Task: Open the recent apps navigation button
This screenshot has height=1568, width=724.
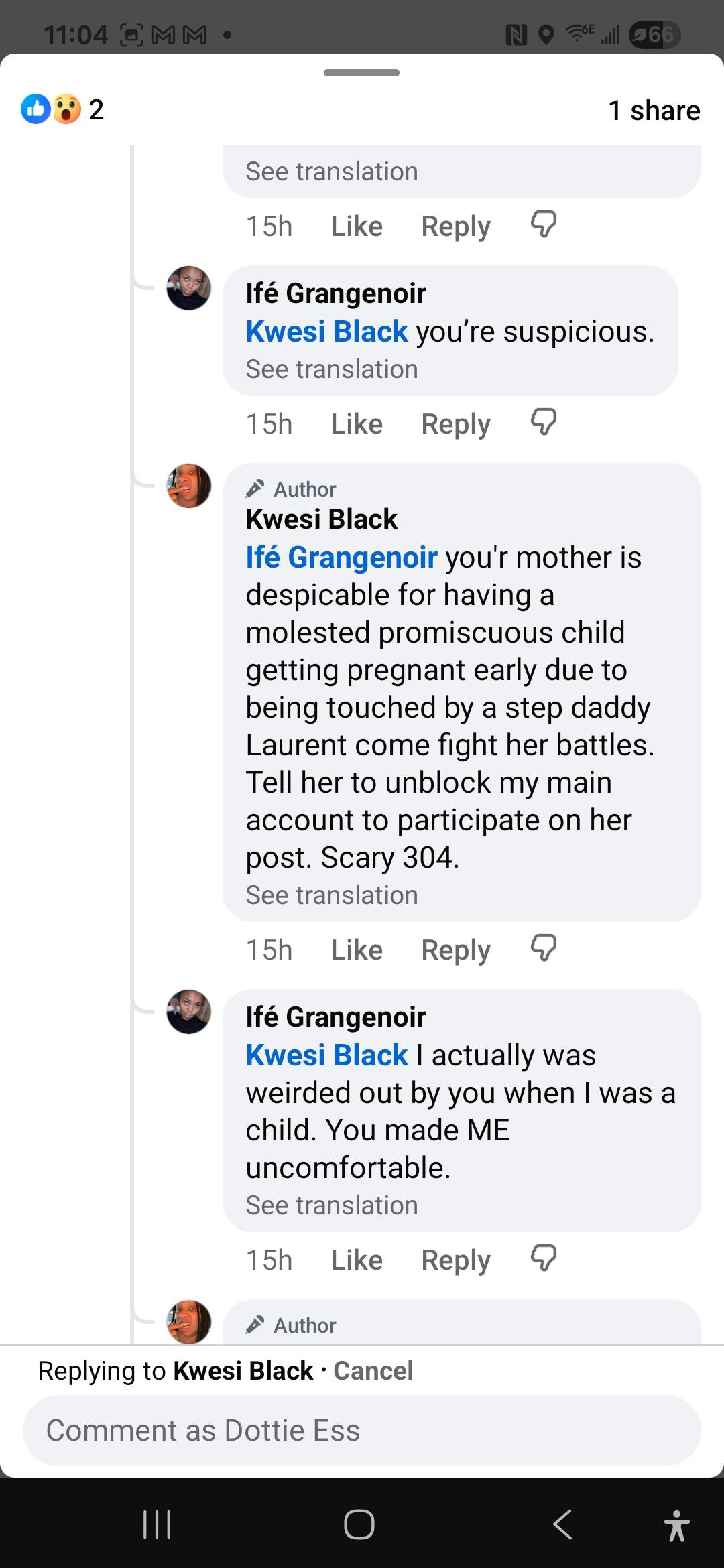Action: tap(157, 1524)
